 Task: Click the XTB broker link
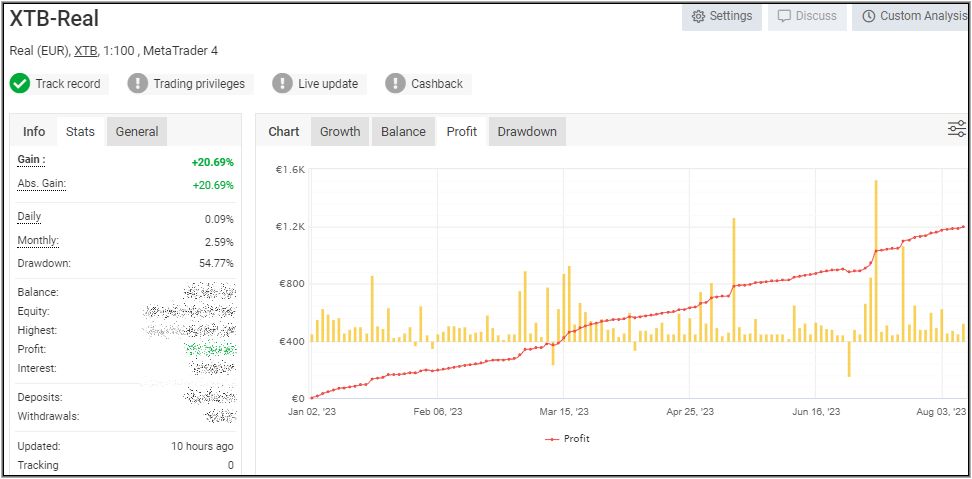[86, 50]
